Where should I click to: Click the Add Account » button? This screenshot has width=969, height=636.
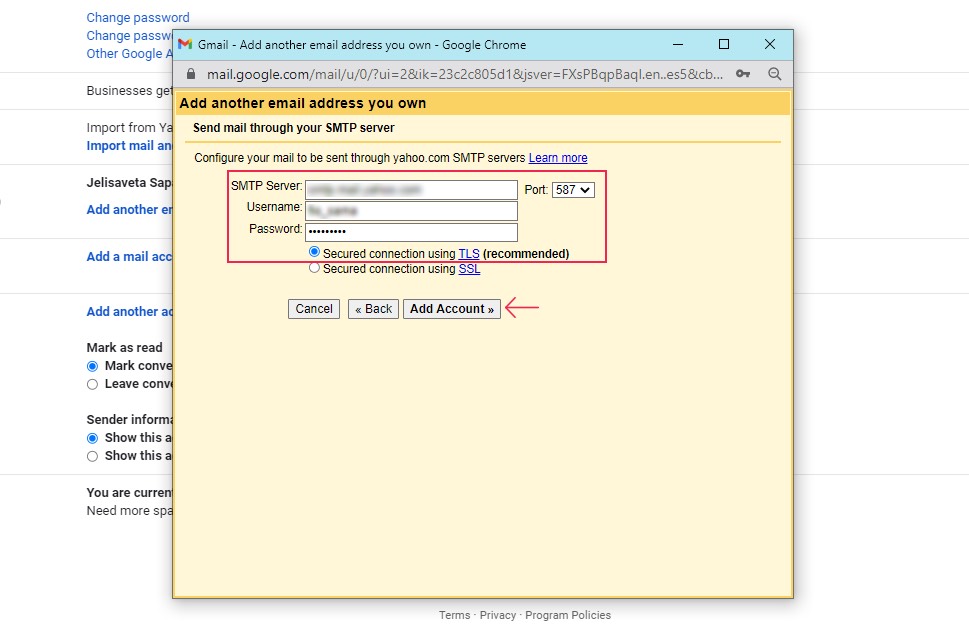coord(452,309)
